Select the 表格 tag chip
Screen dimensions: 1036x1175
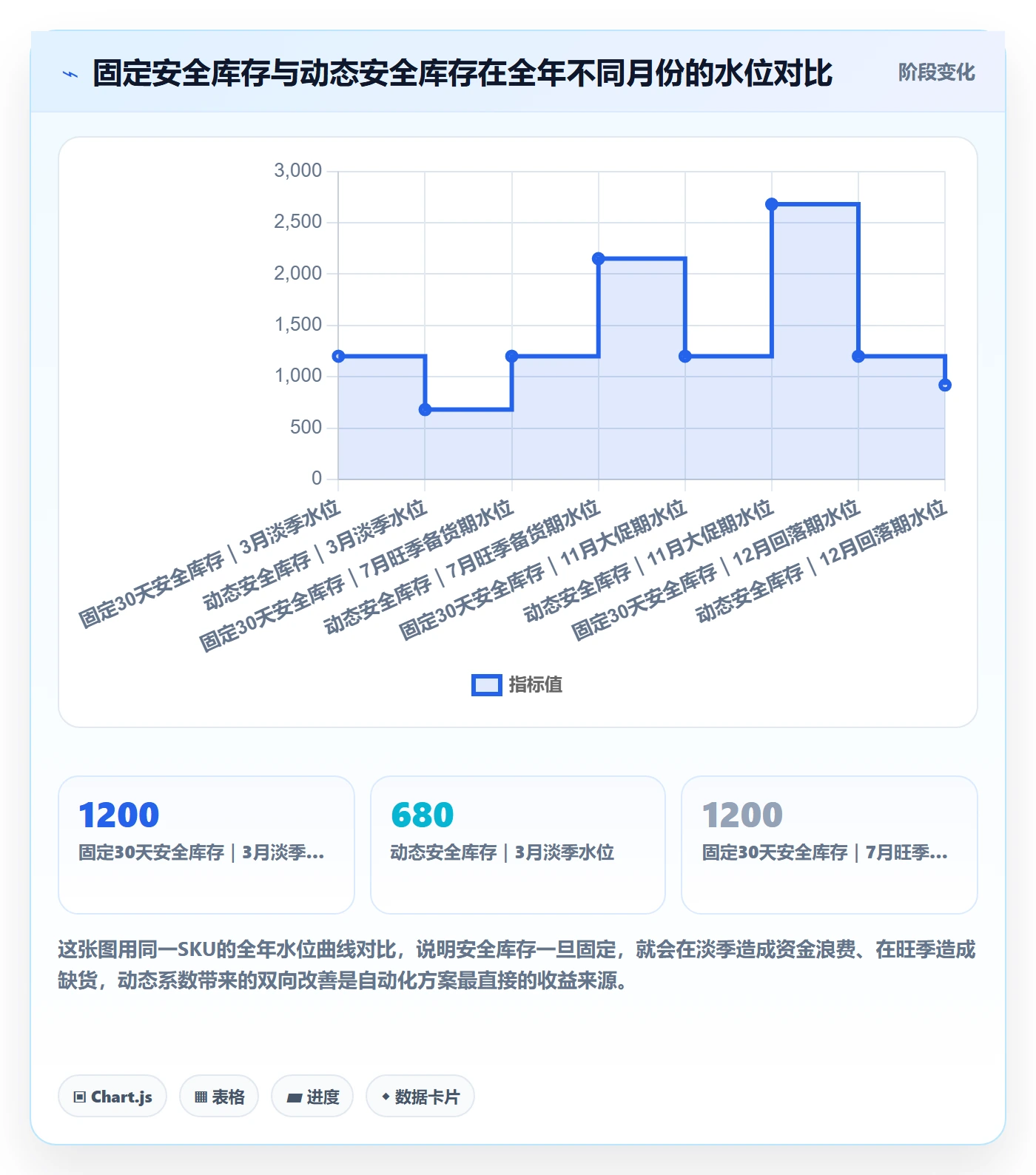219,1097
